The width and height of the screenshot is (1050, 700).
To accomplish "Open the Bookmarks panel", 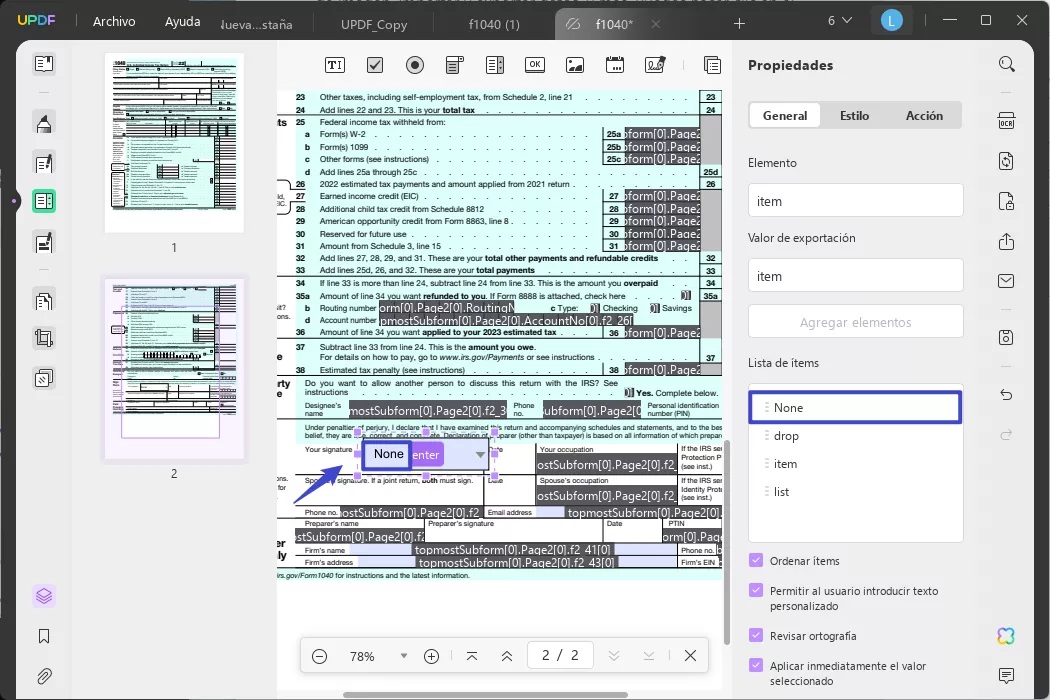I will pyautogui.click(x=44, y=636).
